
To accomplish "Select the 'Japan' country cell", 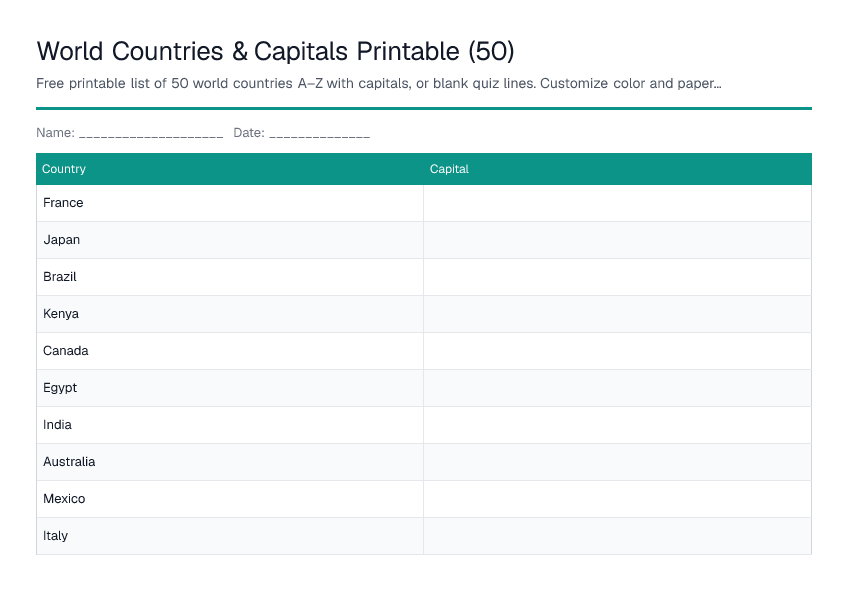I will pyautogui.click(x=230, y=240).
